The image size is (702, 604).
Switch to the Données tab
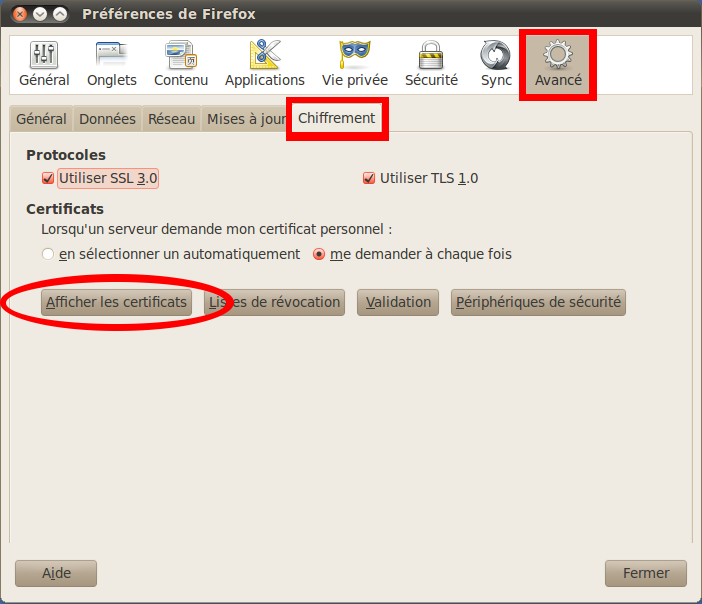[x=107, y=119]
